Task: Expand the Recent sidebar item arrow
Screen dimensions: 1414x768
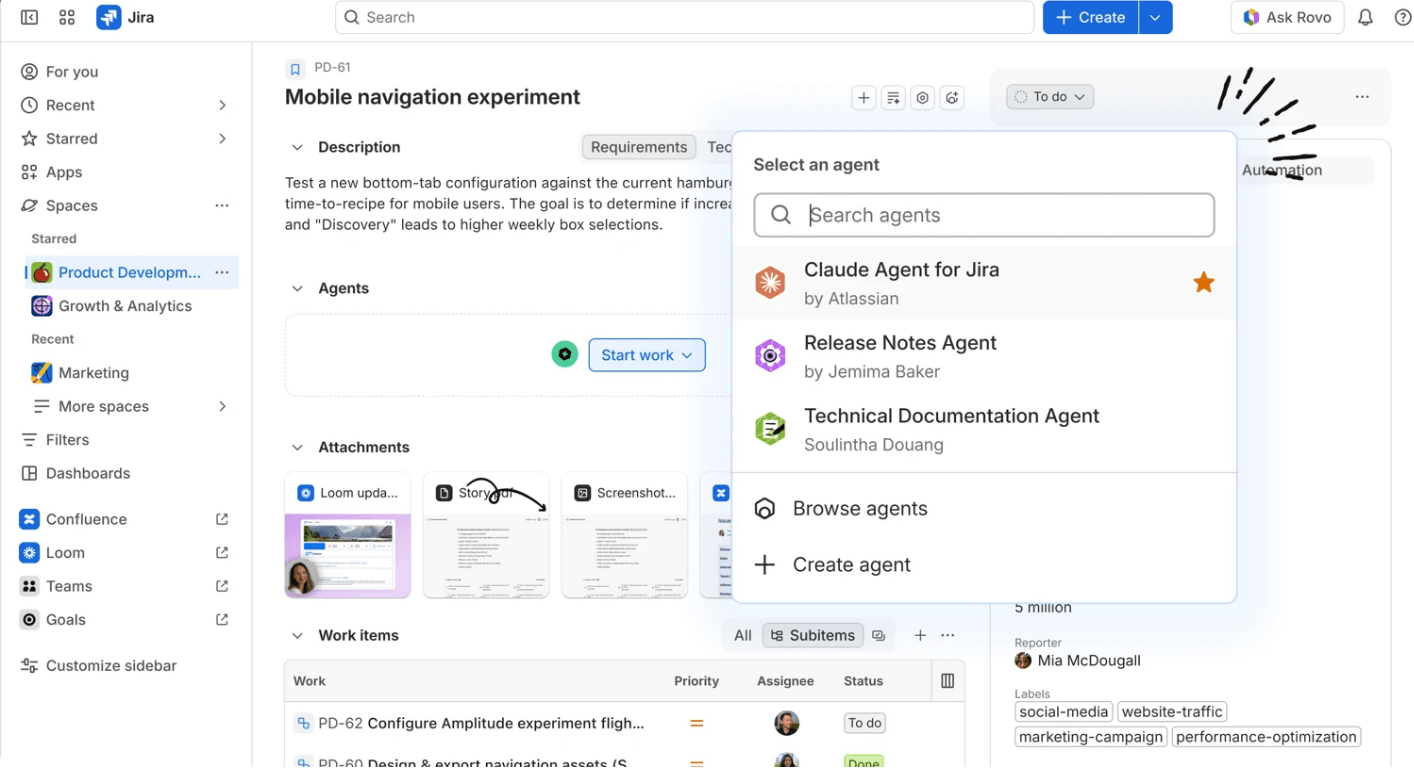Action: [222, 105]
